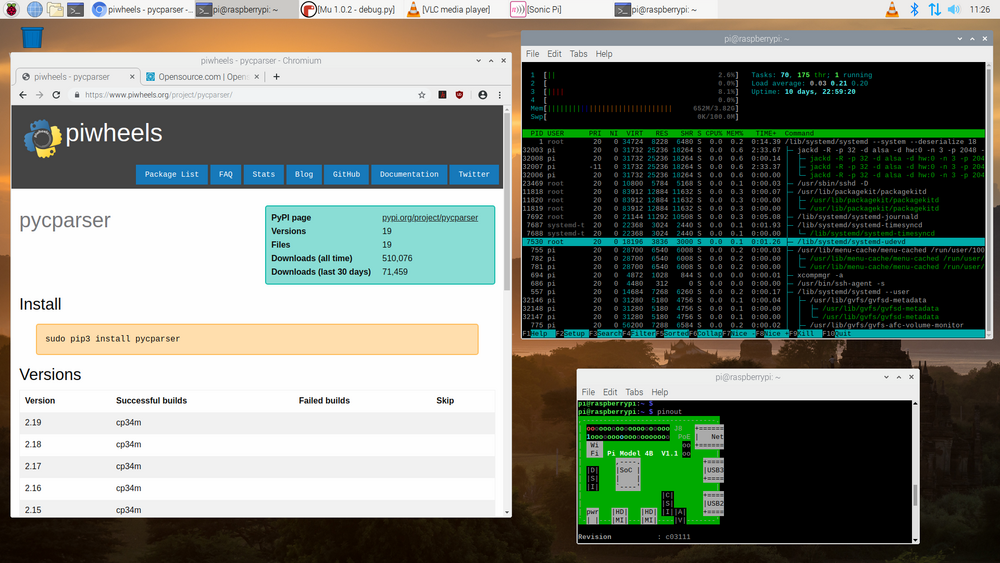This screenshot has height=563, width=1000.
Task: Open the Bluetooth menu in the tray
Action: click(914, 9)
